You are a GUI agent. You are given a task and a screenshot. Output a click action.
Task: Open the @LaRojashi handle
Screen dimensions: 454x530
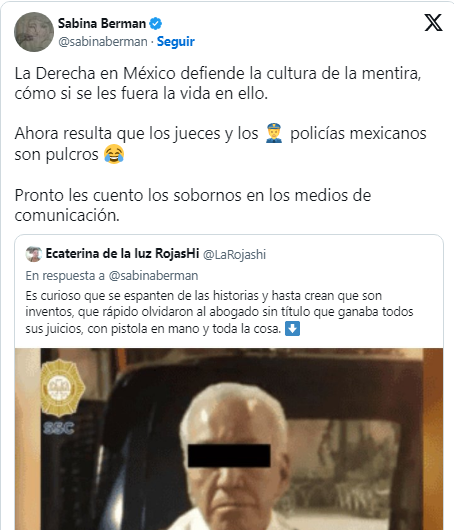point(234,254)
